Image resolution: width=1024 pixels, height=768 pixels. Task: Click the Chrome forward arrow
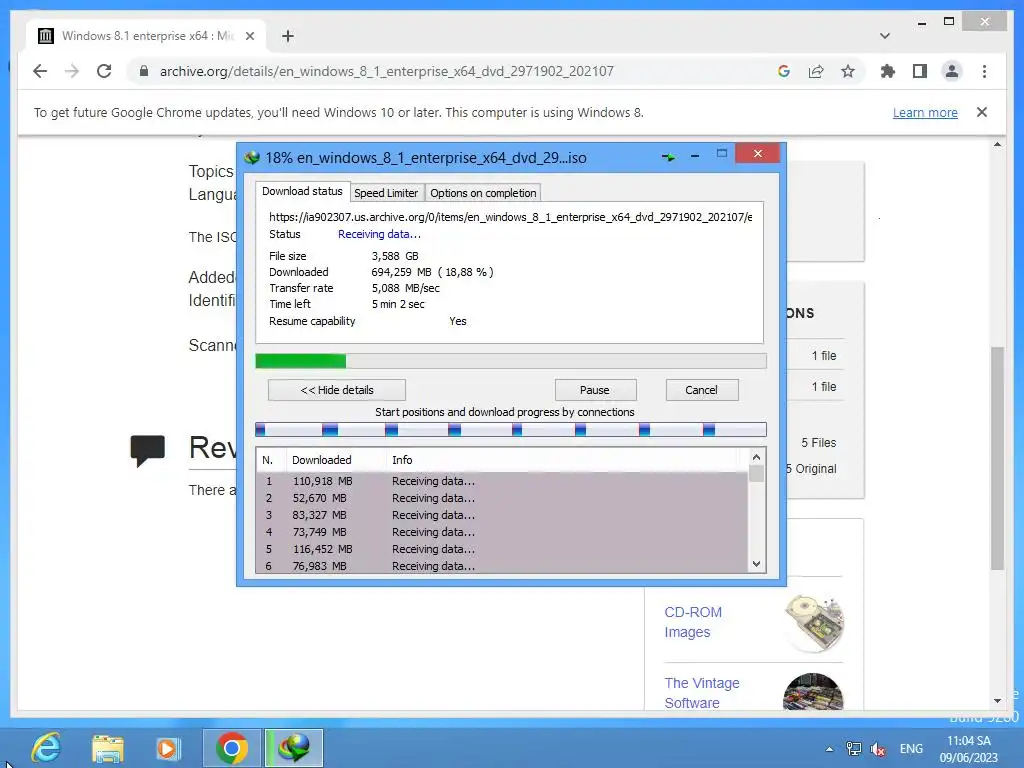click(72, 71)
